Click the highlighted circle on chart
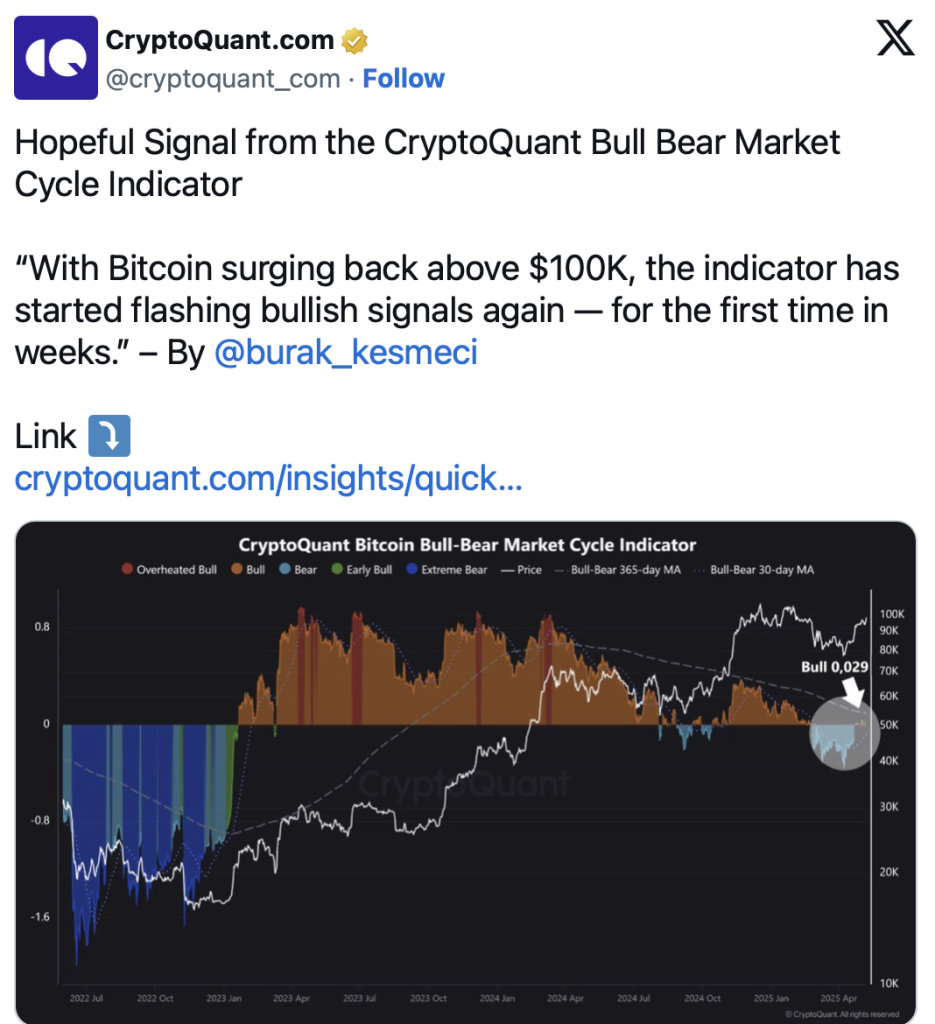935x1024 pixels. 844,733
